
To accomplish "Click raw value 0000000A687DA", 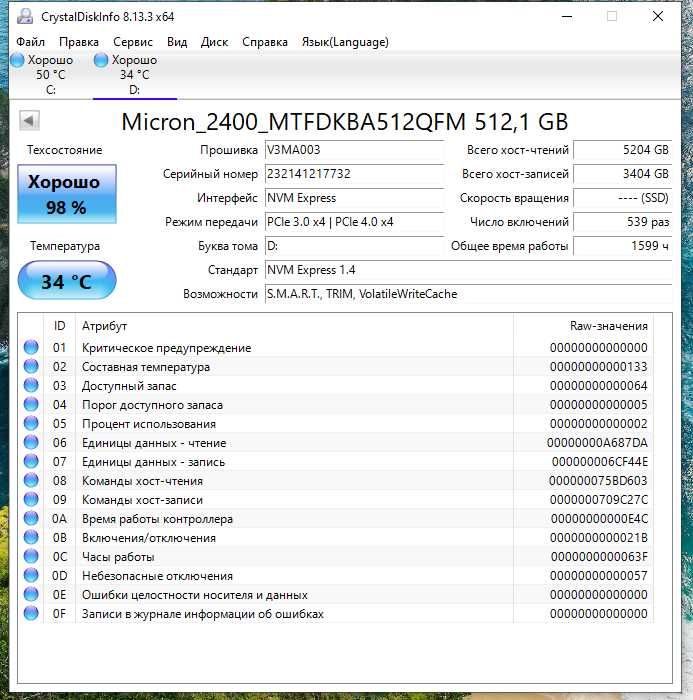I will coord(597,442).
